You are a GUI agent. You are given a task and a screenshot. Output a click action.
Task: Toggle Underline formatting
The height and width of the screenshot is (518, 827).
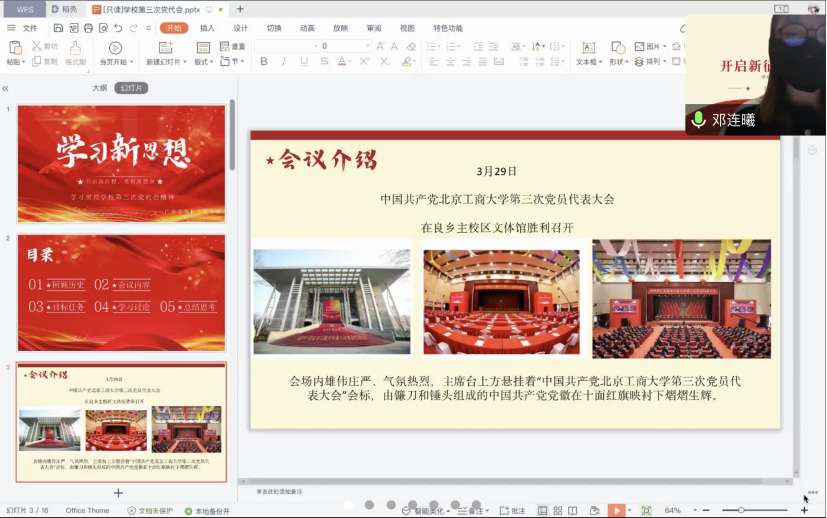click(304, 62)
